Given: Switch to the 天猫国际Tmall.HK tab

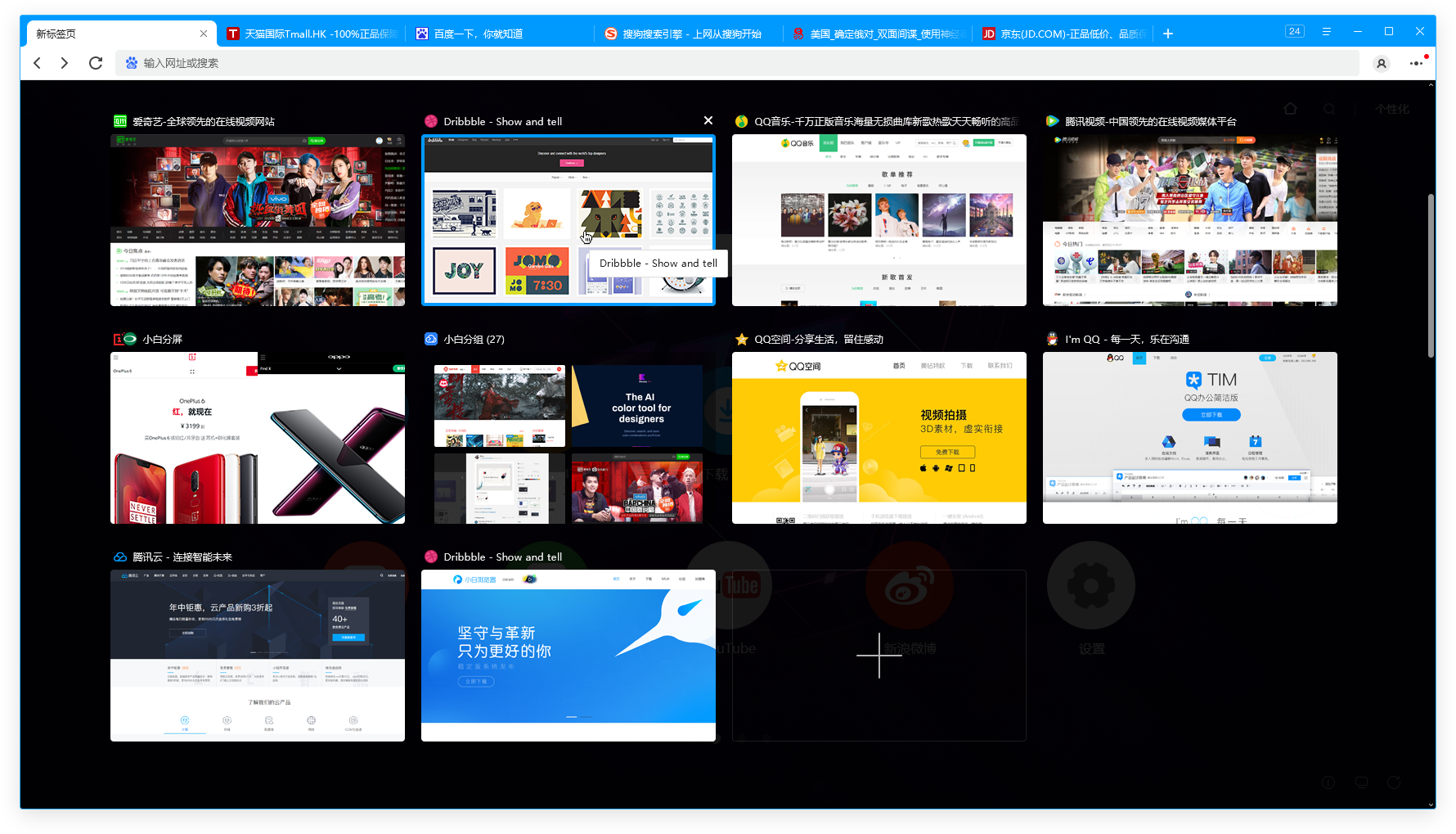Looking at the screenshot, I should (x=312, y=34).
